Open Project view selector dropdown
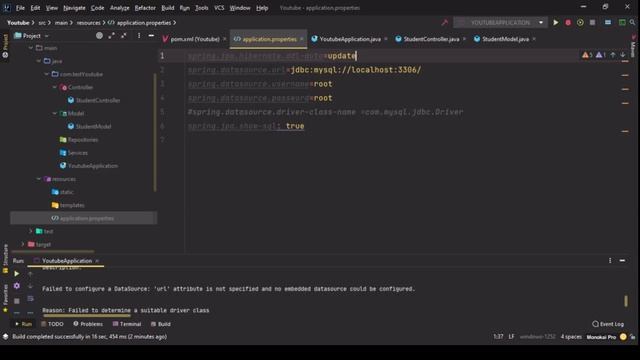This screenshot has width=640, height=360. coord(47,36)
